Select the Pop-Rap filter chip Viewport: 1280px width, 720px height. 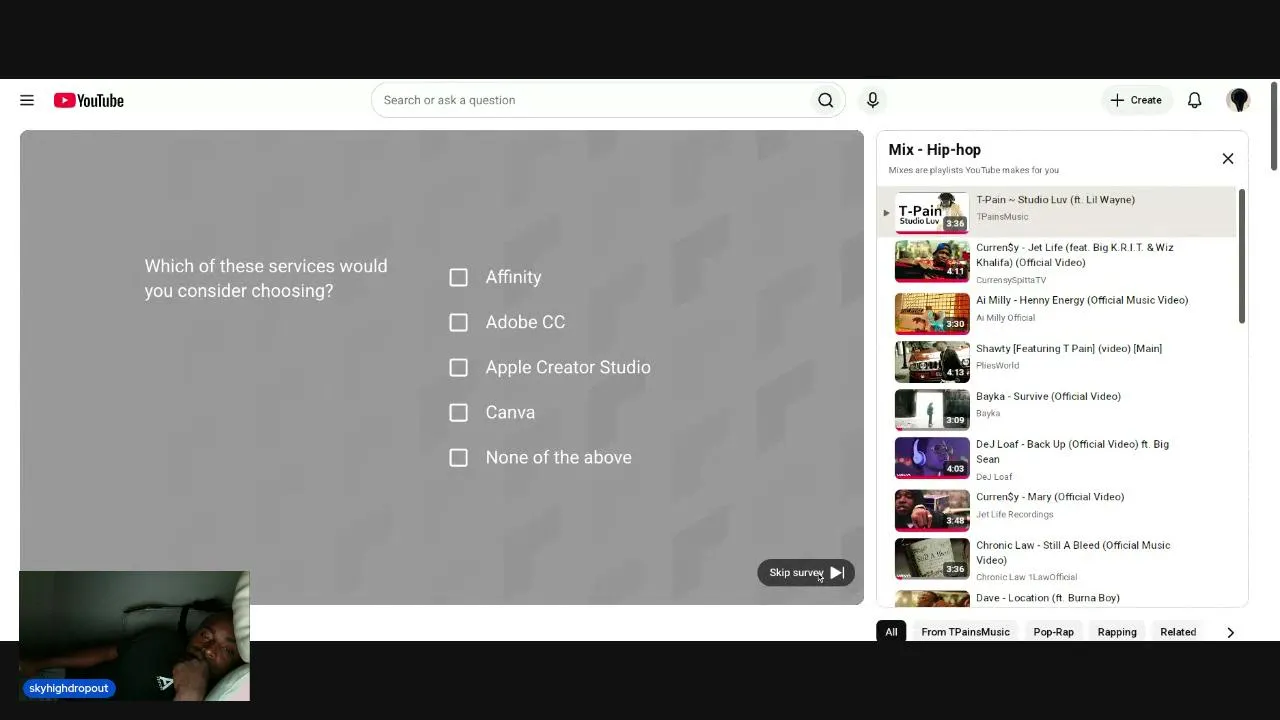[x=1053, y=632]
